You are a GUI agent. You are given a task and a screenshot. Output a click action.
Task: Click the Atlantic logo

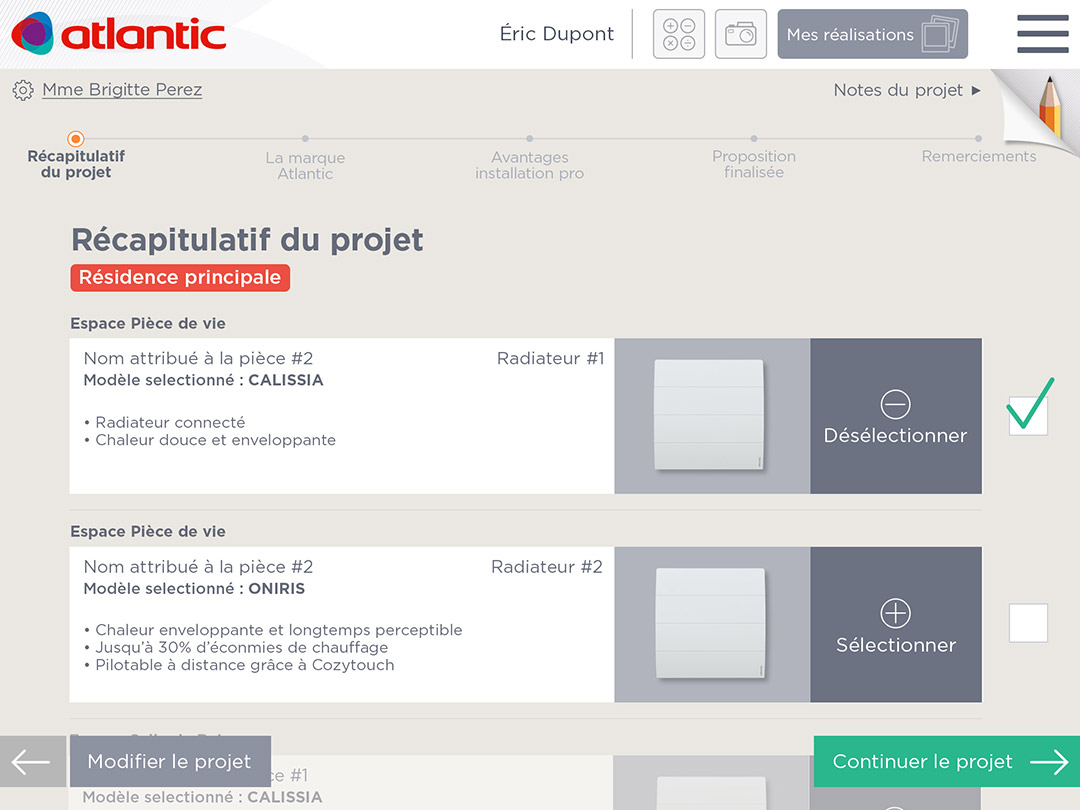(x=118, y=34)
